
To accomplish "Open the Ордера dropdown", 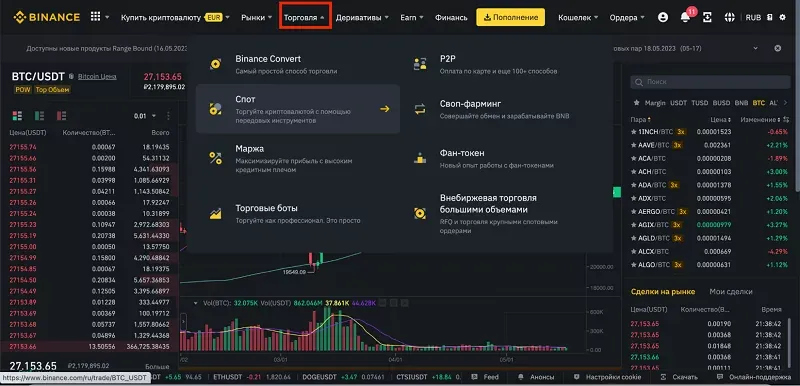I will [x=627, y=17].
